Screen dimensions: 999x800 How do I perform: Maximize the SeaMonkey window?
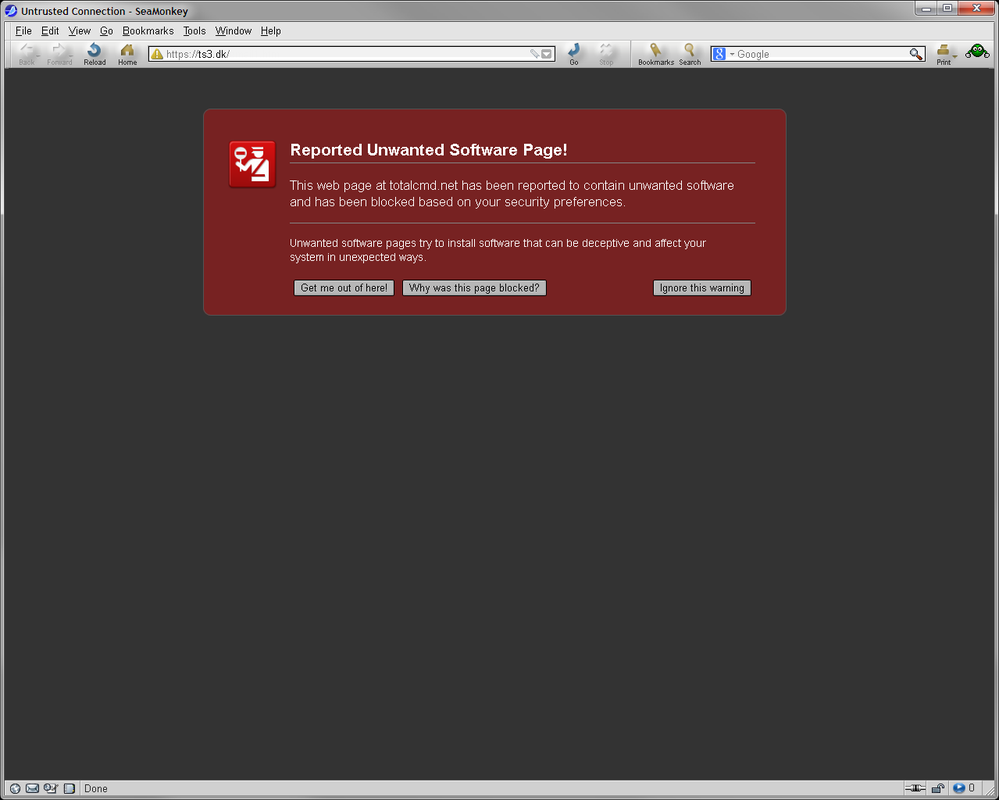click(x=947, y=8)
